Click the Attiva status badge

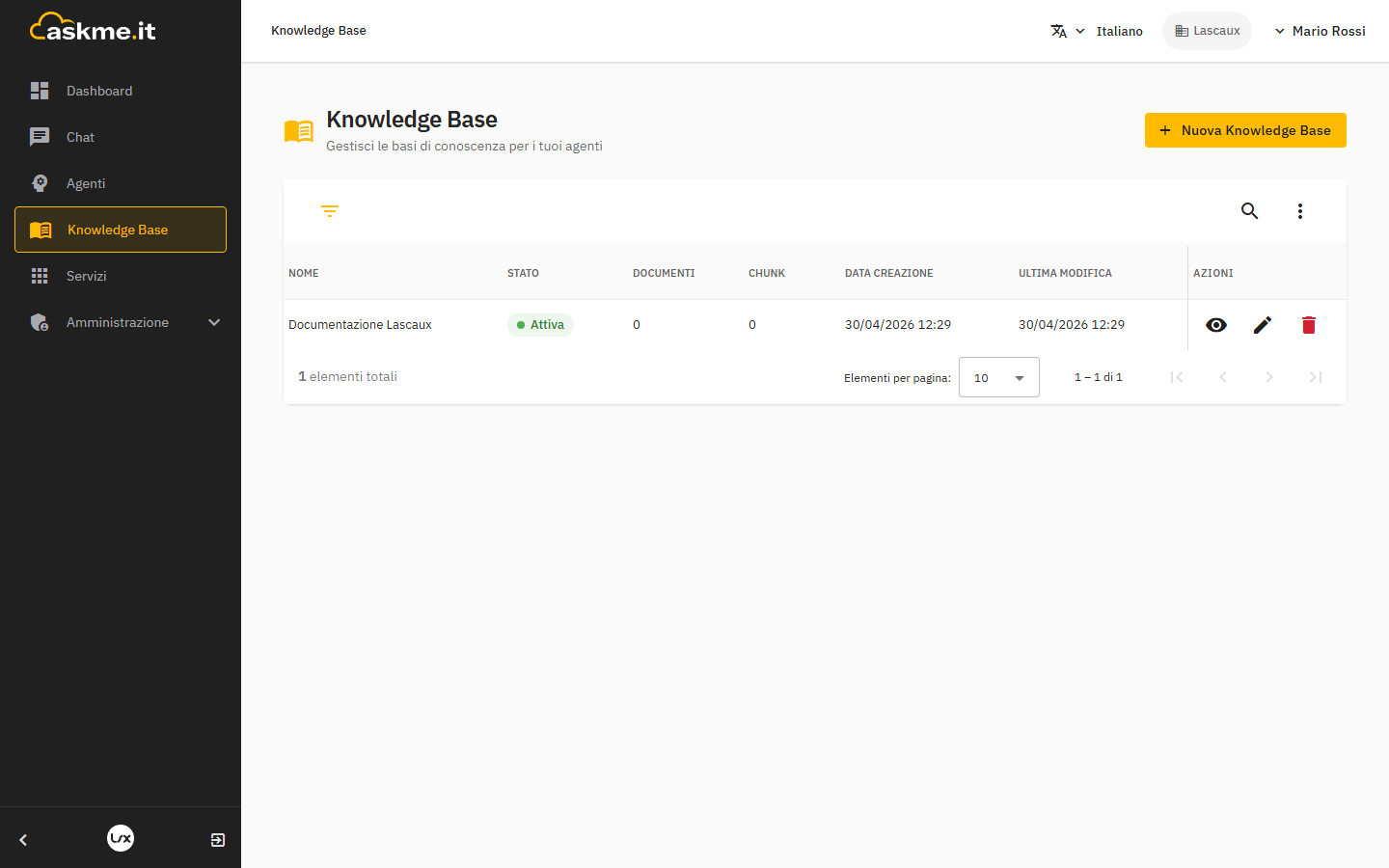pos(540,325)
